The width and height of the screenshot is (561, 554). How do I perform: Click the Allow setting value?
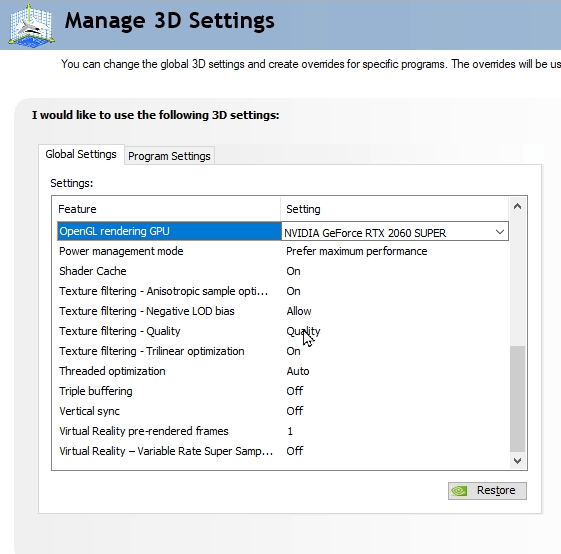[299, 311]
